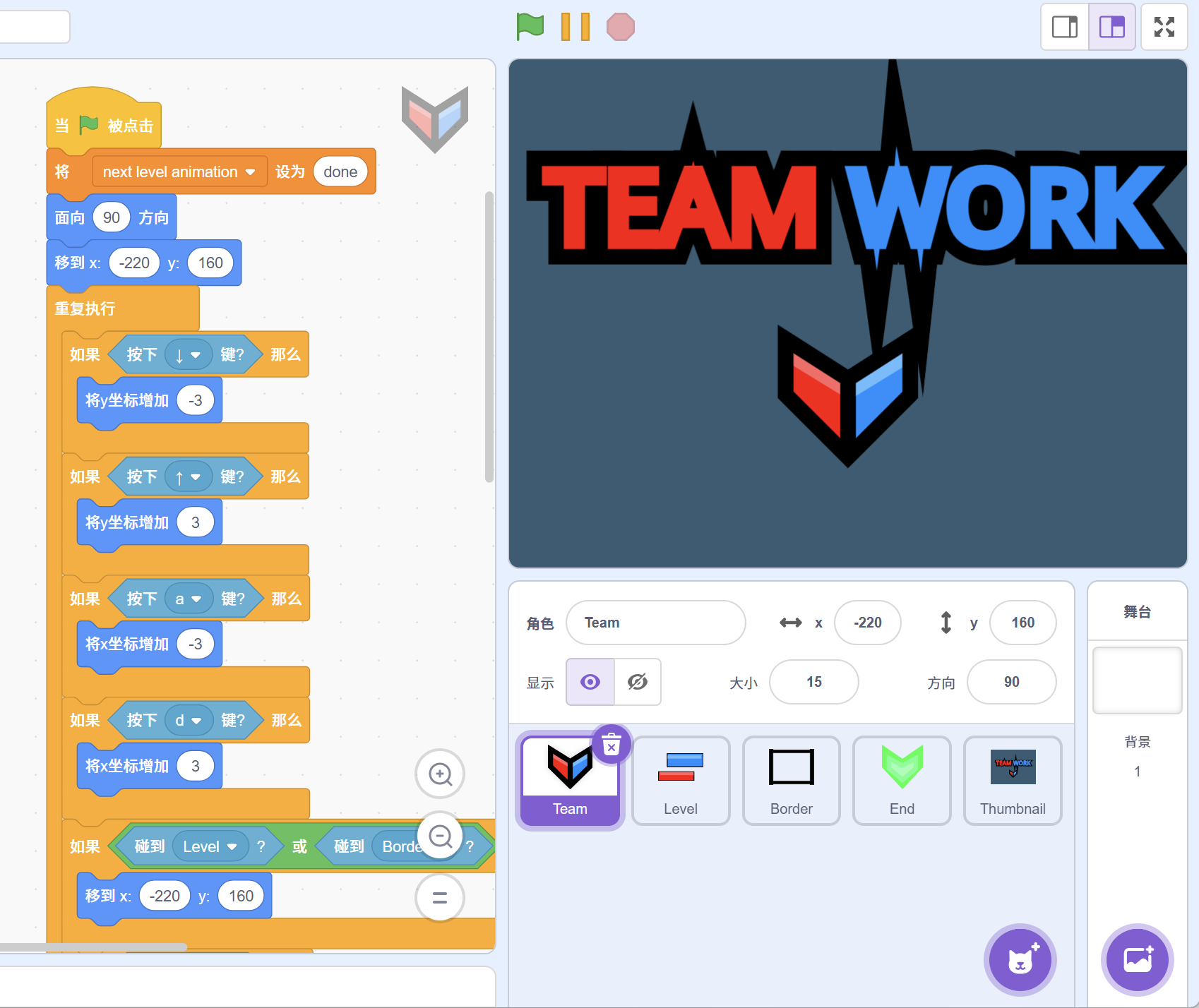Open the down arrow key dropdown
Image resolution: width=1199 pixels, height=1008 pixels.
click(196, 355)
